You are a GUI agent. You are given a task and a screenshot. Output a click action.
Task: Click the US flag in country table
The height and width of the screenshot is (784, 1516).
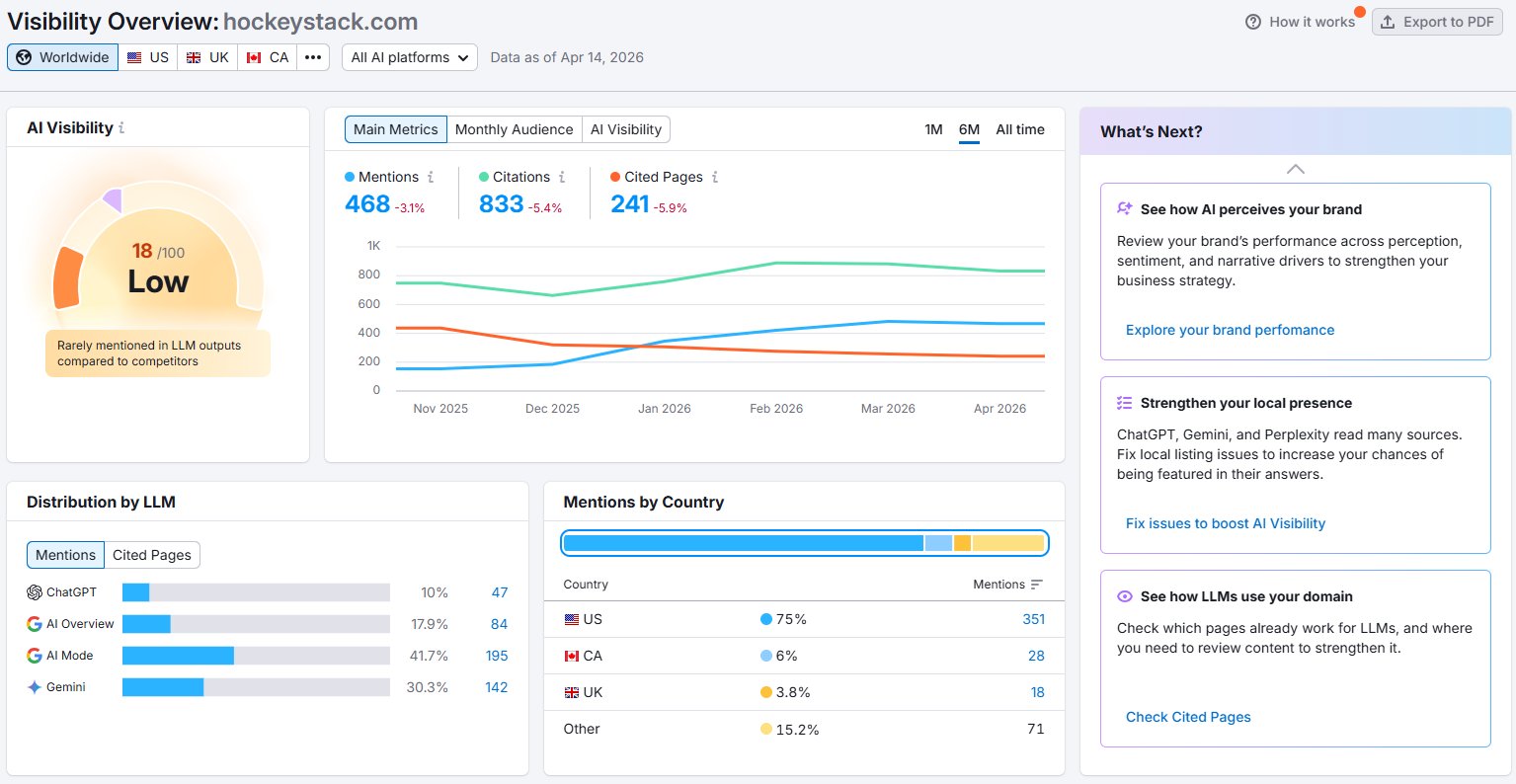point(571,619)
